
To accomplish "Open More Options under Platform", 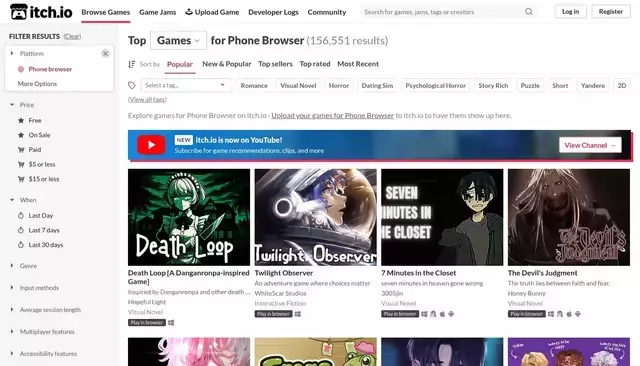I will pos(37,84).
